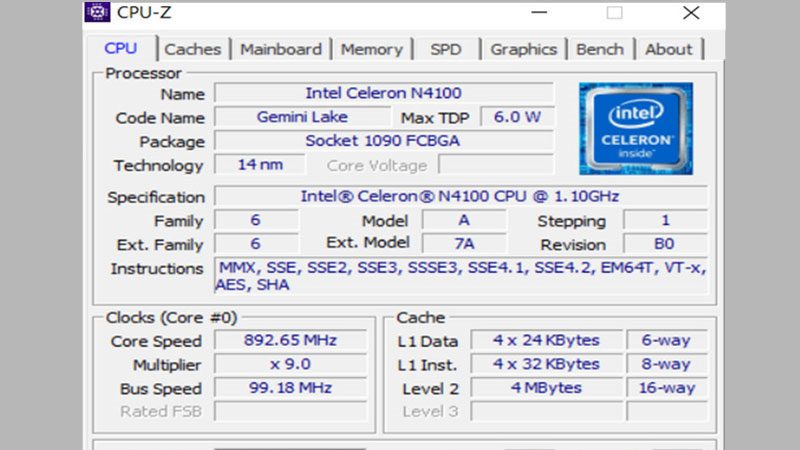
Task: Click the L1 Data cache size field
Action: [x=545, y=340]
